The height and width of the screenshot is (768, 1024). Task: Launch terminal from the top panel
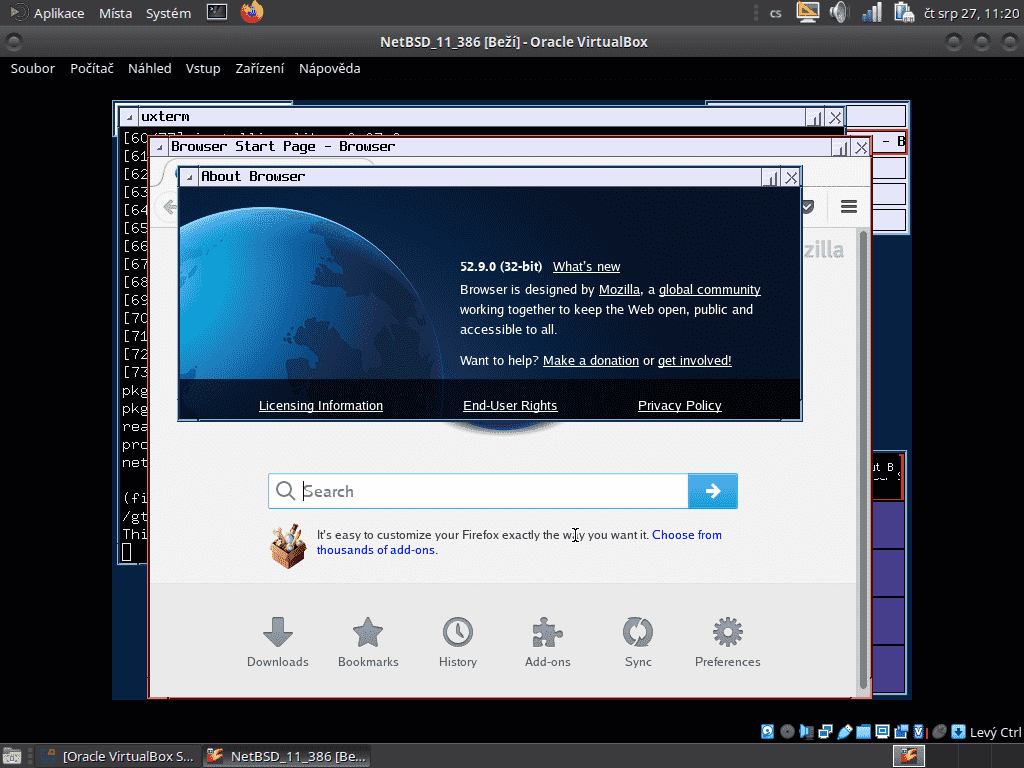click(217, 12)
